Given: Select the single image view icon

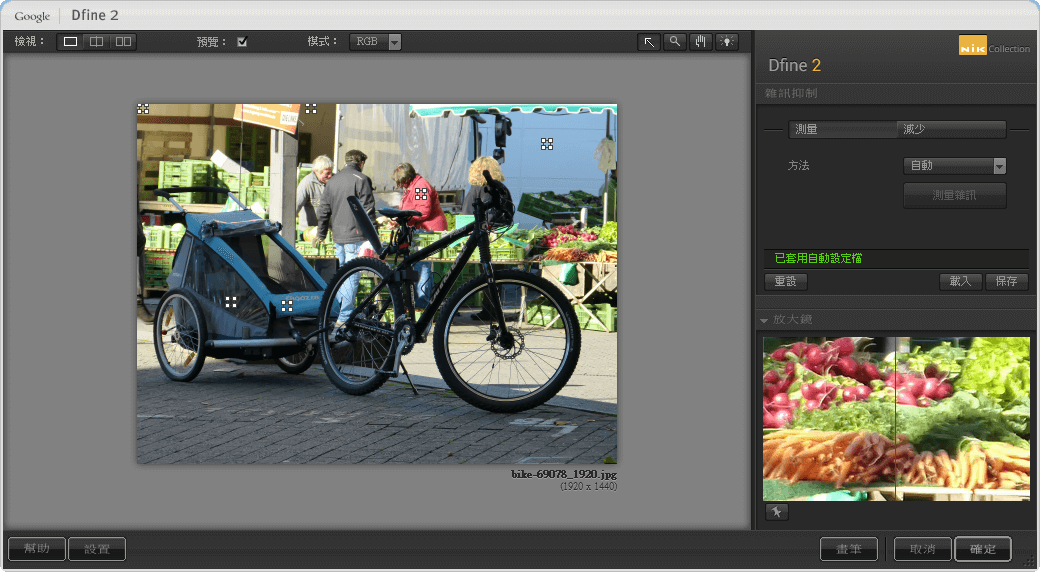Looking at the screenshot, I should coord(70,42).
